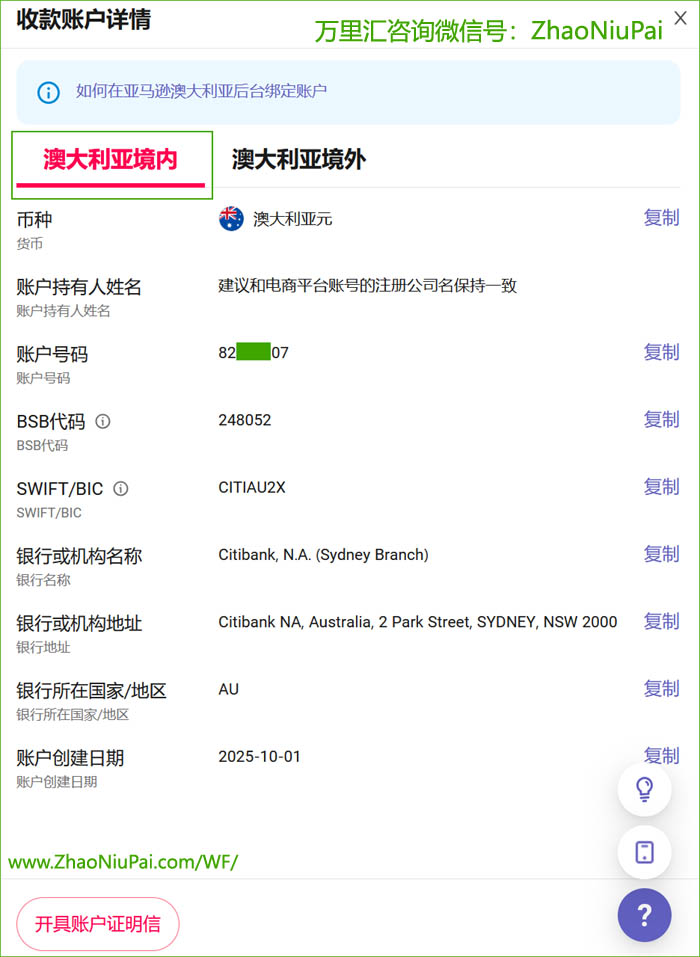700x957 pixels.
Task: Click the BSB代码 info icon
Action: coord(102,421)
